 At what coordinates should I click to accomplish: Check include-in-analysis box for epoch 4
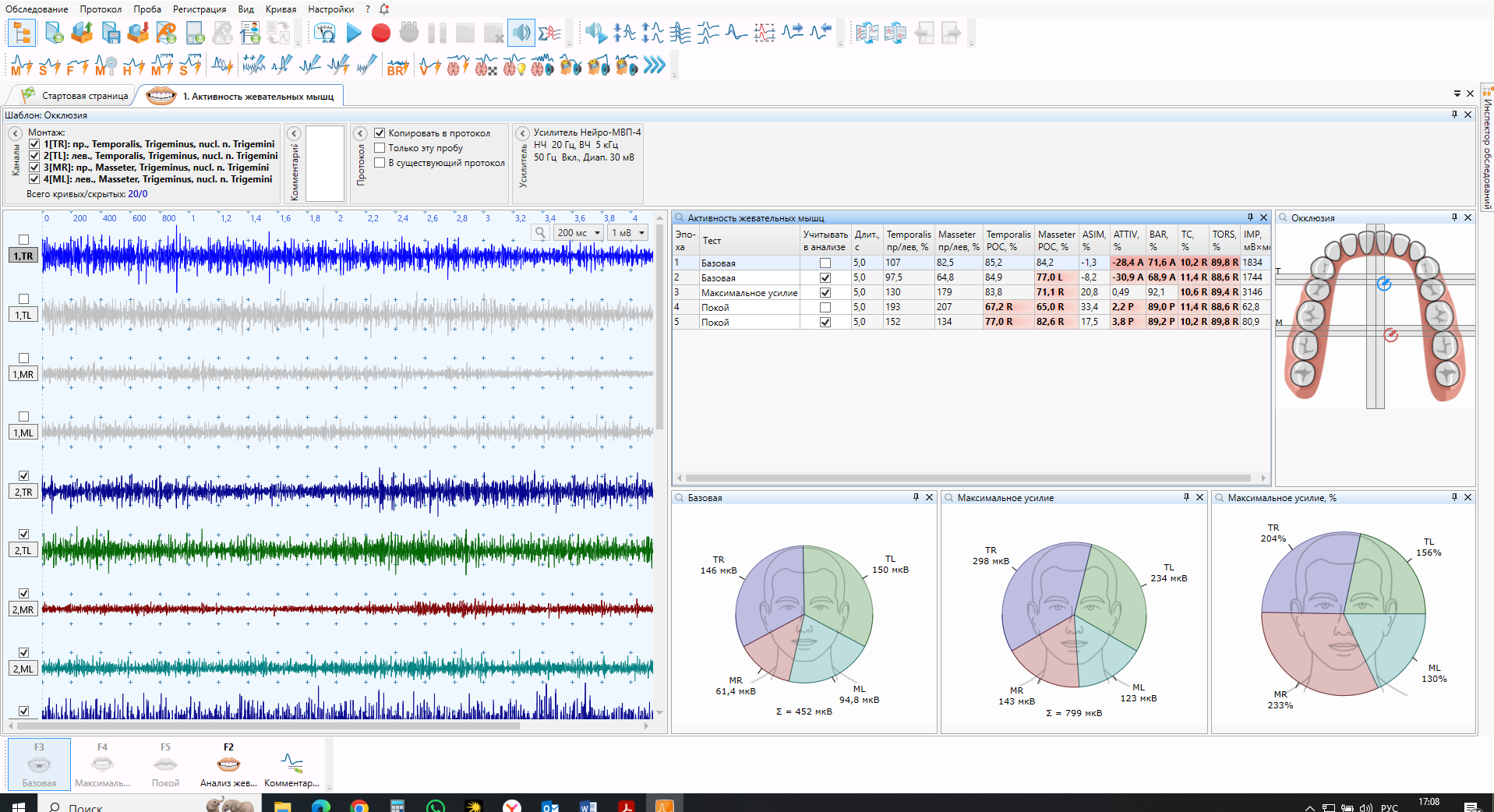pos(825,308)
